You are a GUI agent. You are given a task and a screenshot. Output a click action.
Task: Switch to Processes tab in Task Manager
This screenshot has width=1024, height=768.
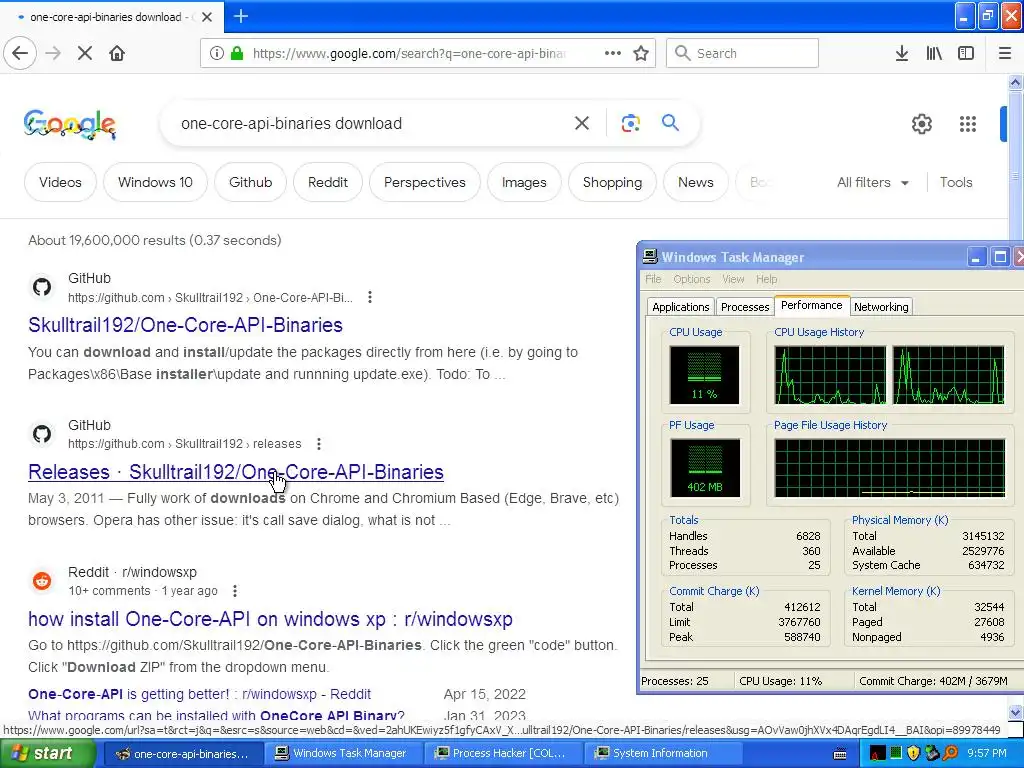[x=744, y=307]
